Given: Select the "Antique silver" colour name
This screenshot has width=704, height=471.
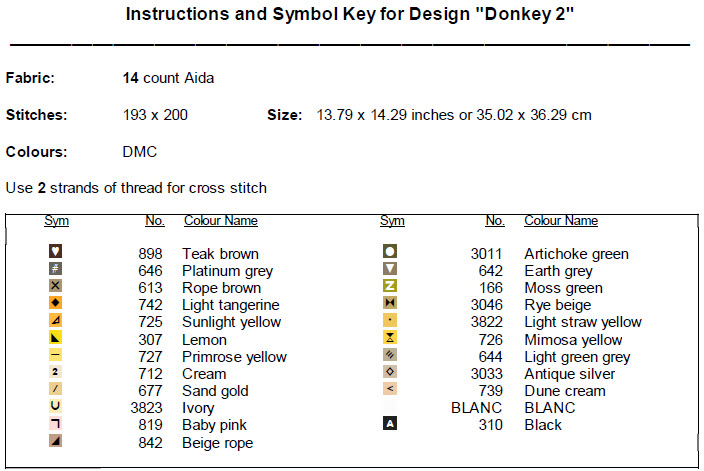Looking at the screenshot, I should click(569, 374).
